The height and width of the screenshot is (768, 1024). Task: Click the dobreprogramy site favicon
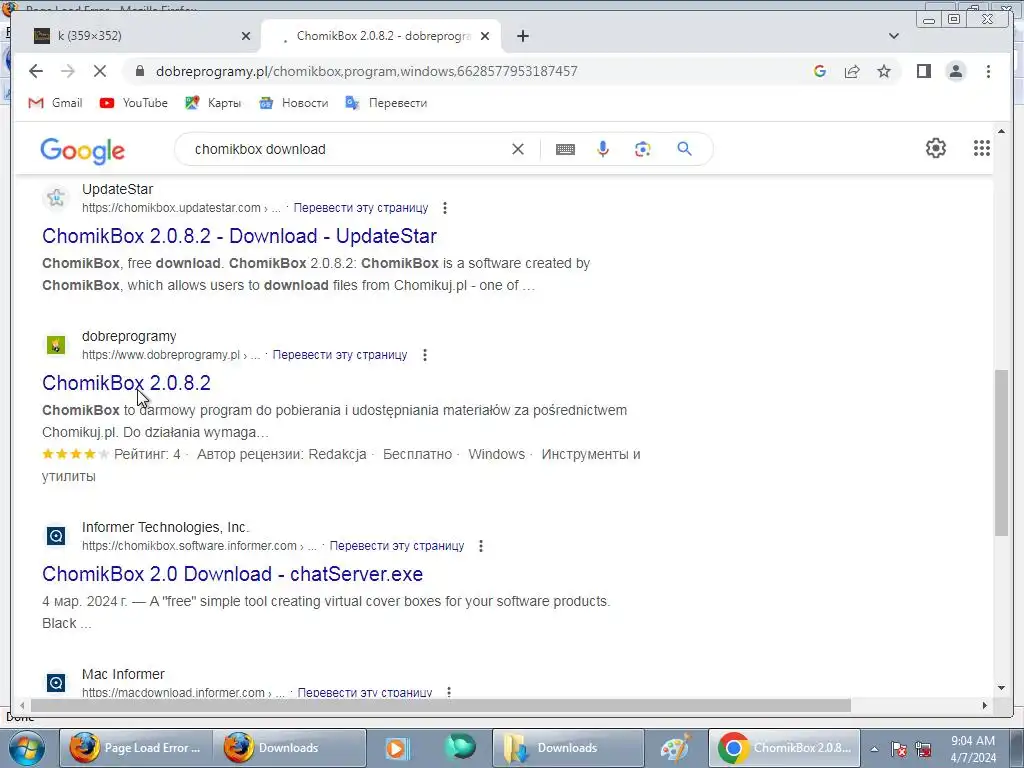point(56,344)
